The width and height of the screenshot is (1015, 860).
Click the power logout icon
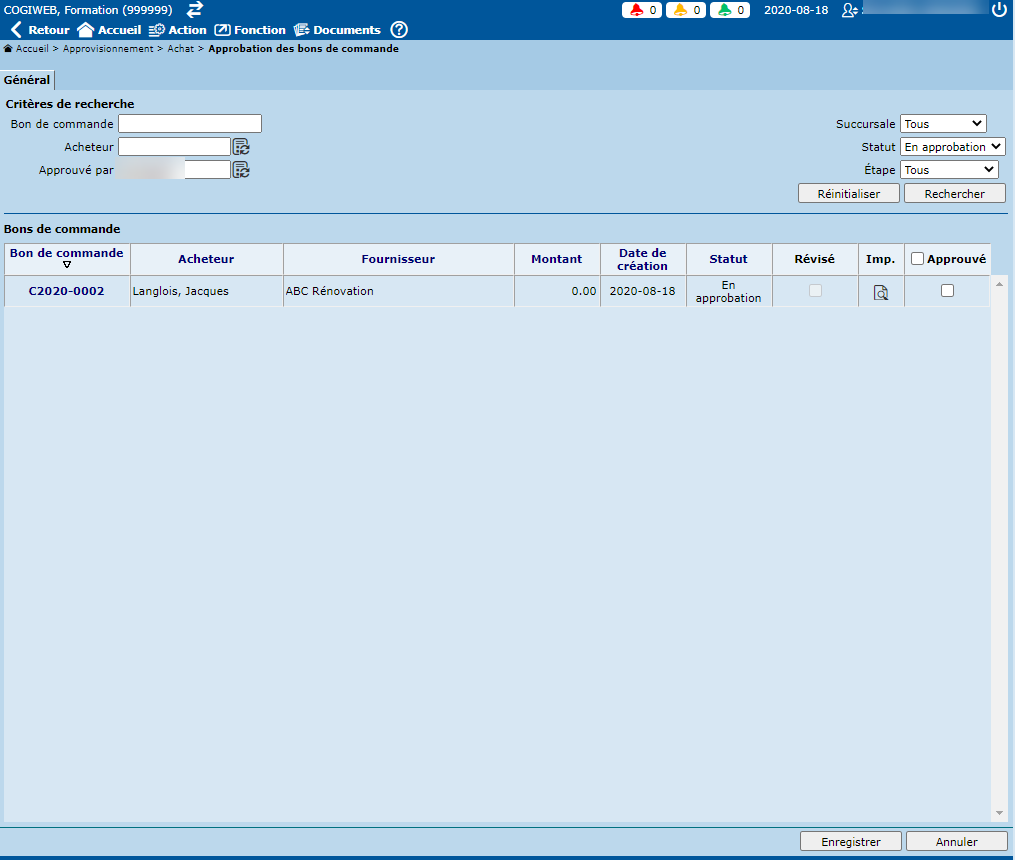(x=998, y=10)
